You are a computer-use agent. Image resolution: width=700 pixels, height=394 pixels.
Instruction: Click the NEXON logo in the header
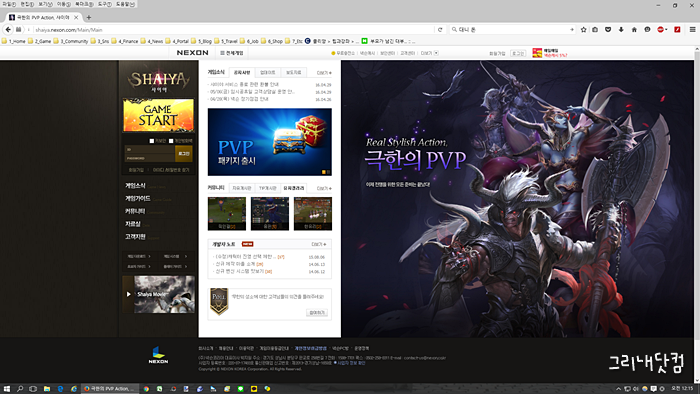(192, 53)
